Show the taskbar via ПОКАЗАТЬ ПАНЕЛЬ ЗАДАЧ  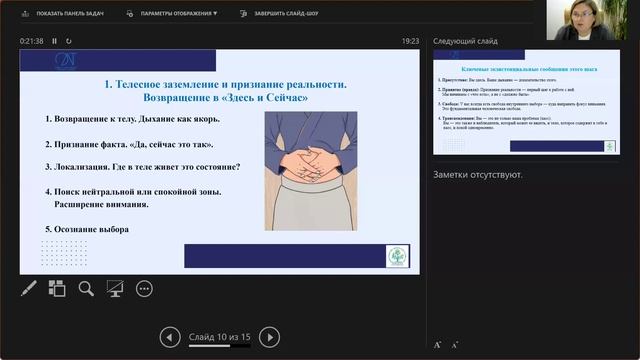62,13
